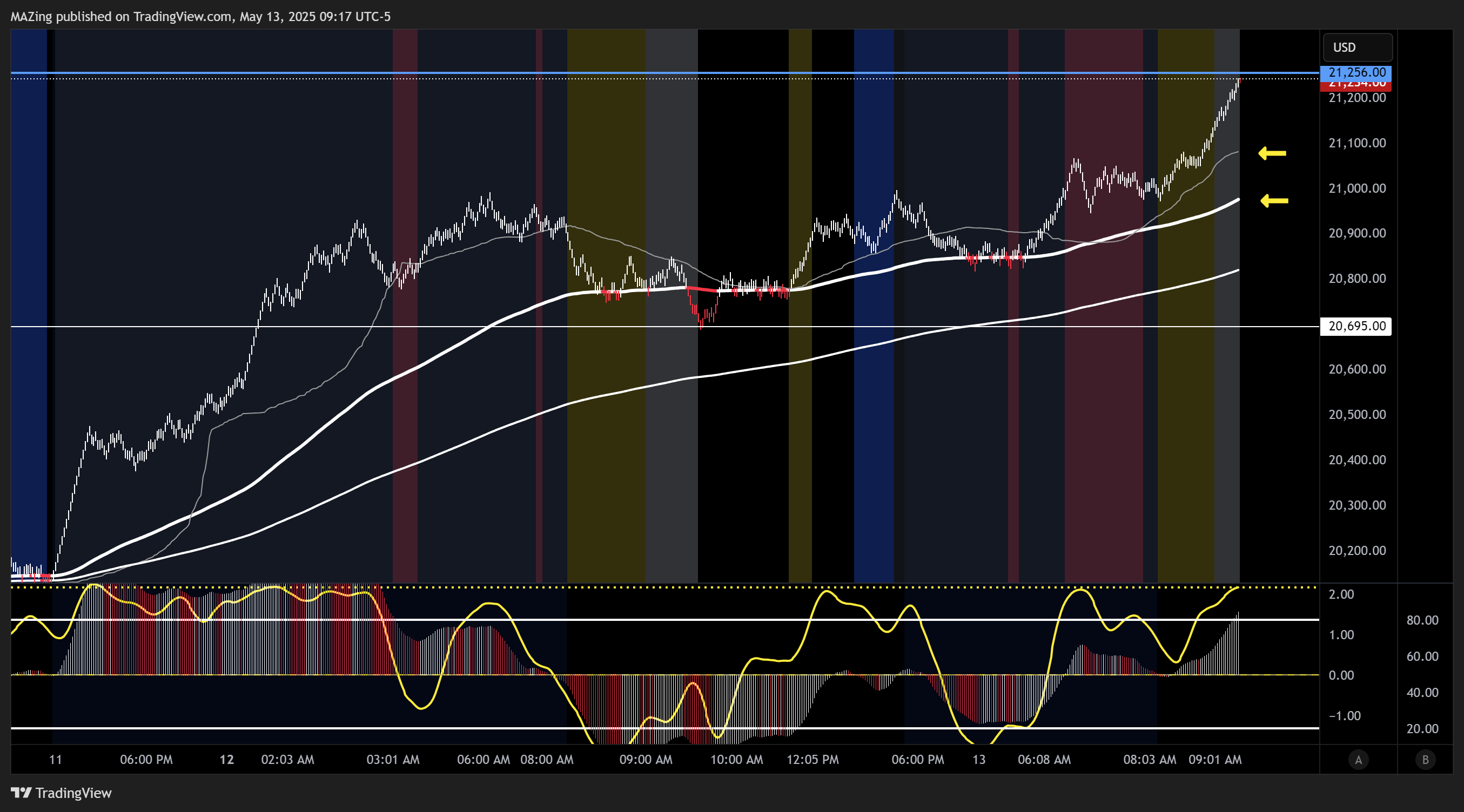
Task: Click the 21,000.00 price axis value
Action: (1356, 188)
